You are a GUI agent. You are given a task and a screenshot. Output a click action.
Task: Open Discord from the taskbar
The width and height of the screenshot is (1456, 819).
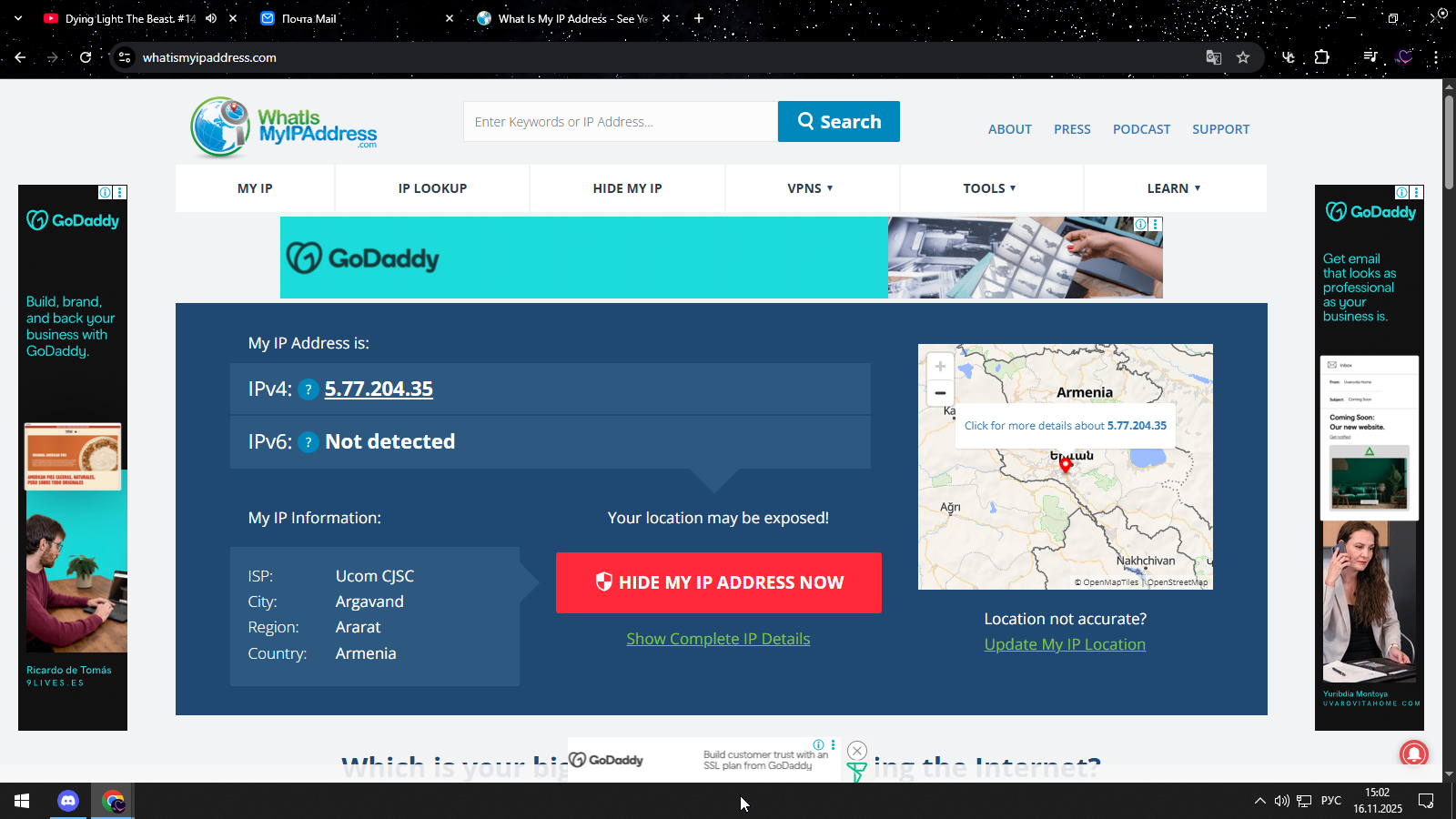(x=68, y=801)
